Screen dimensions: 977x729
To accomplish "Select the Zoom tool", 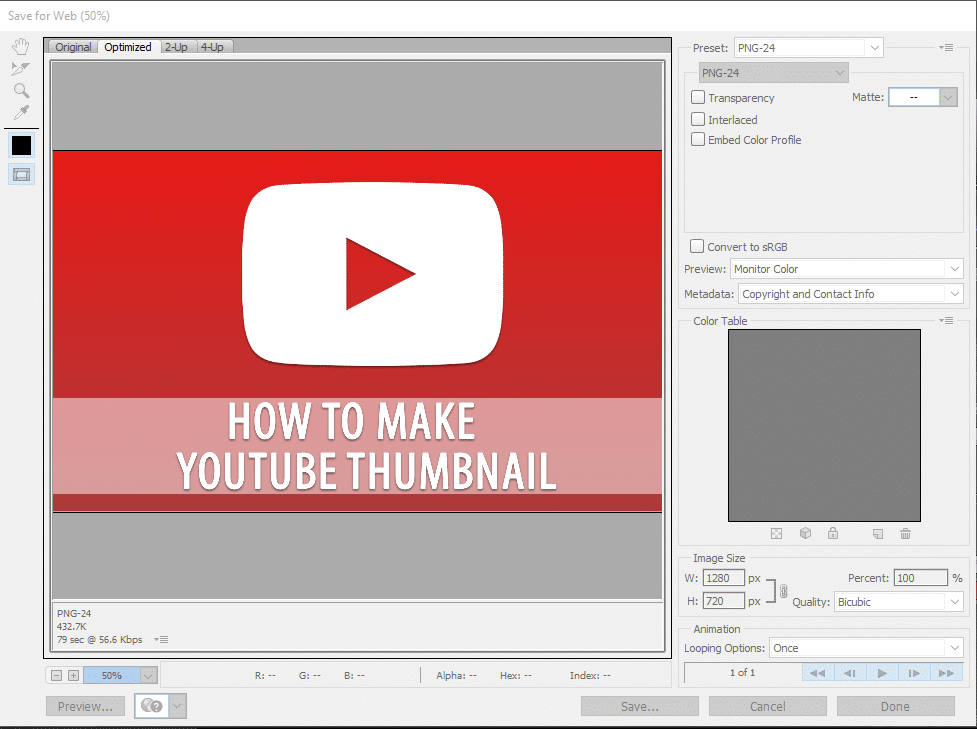I will click(21, 91).
